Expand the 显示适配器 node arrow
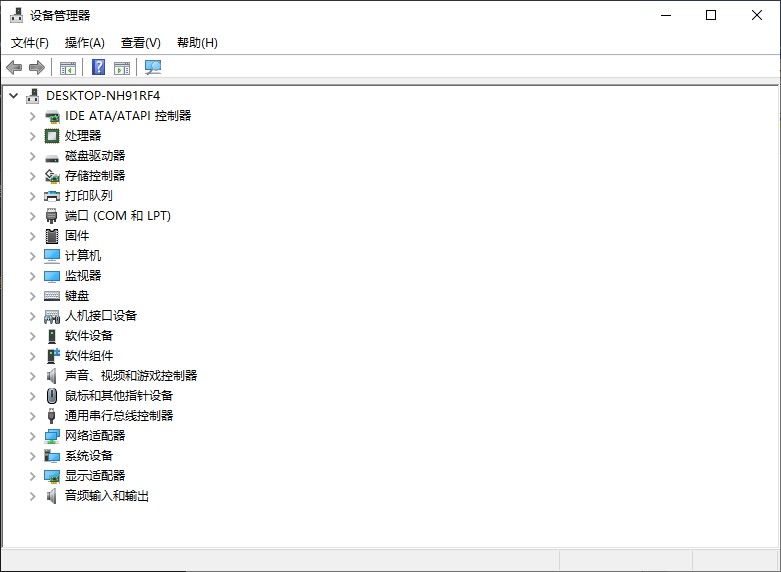This screenshot has height=572, width=781. coord(32,476)
